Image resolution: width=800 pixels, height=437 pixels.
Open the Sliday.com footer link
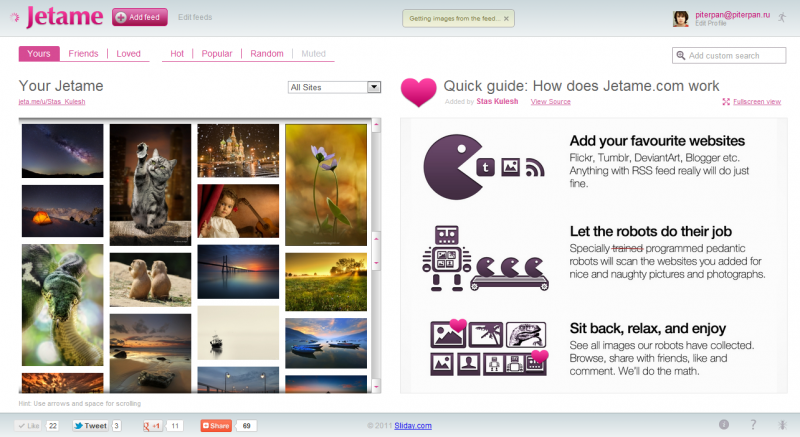413,425
